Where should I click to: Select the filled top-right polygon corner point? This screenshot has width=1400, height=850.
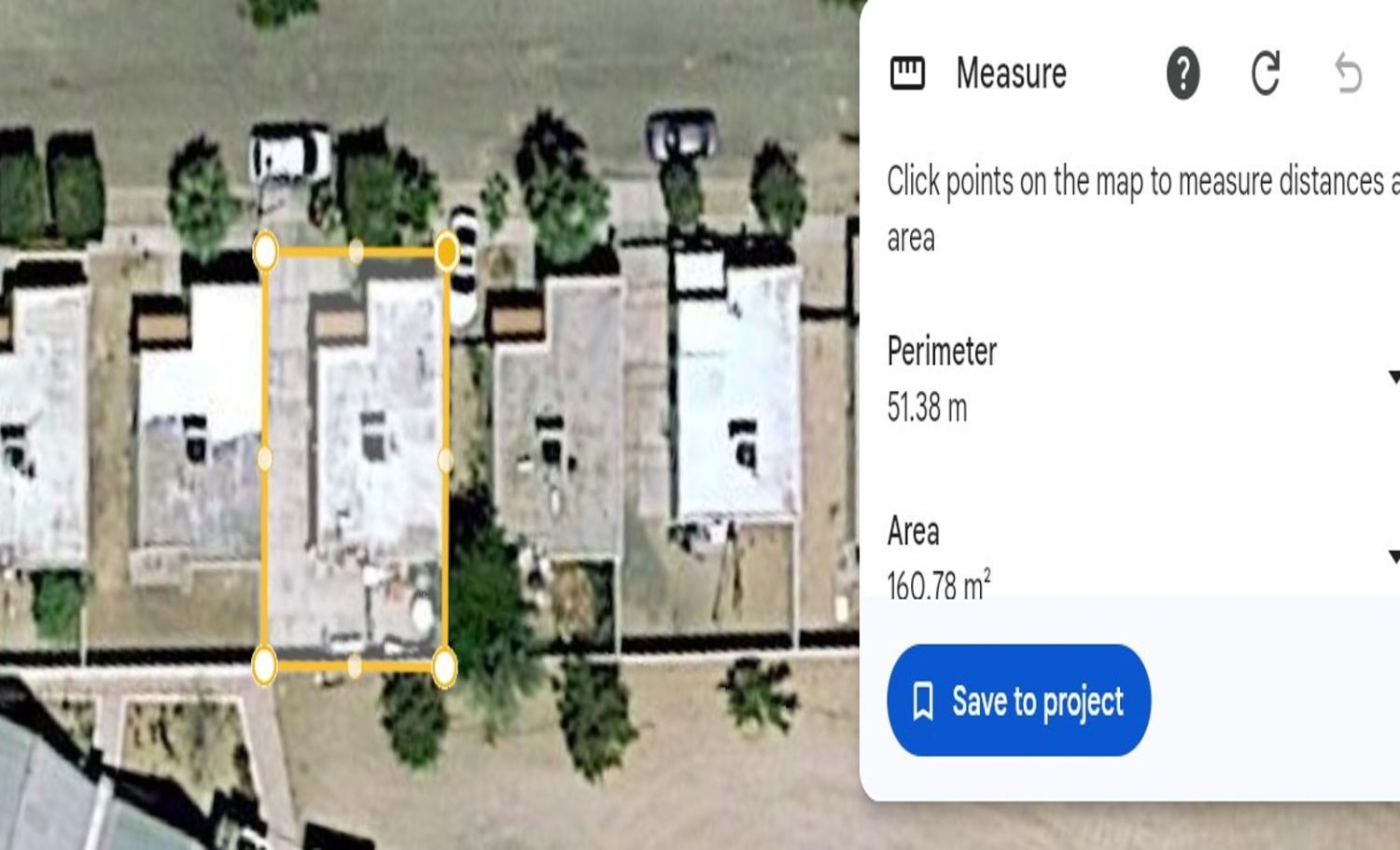(x=446, y=251)
